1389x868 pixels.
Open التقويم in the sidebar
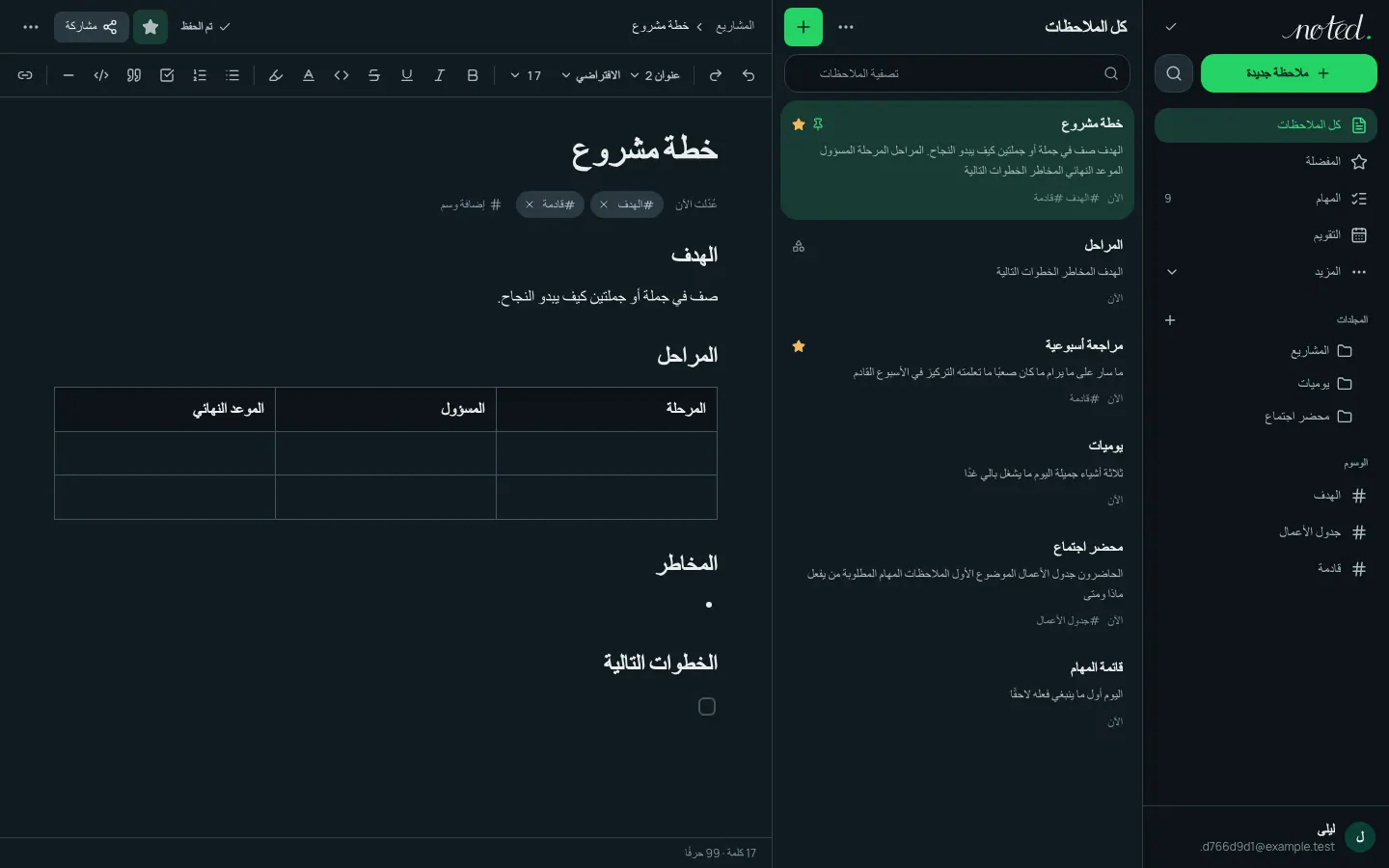pos(1266,235)
